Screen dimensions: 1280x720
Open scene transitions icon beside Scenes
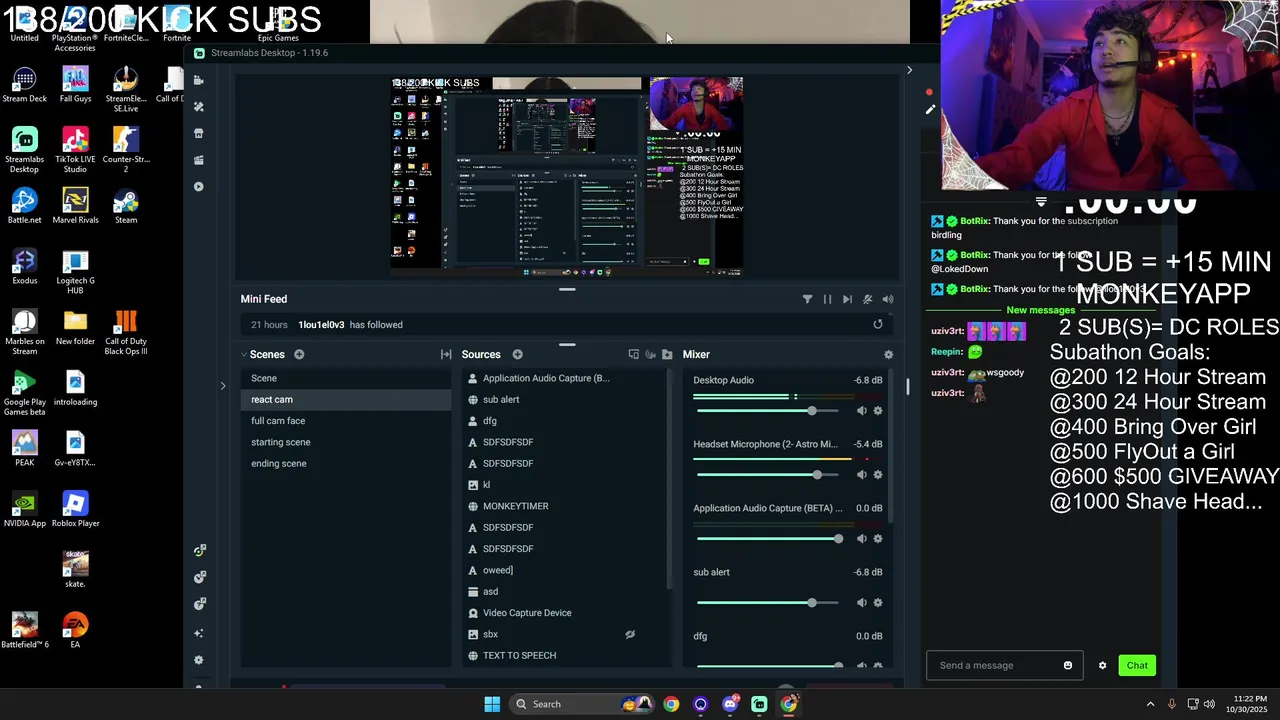click(x=446, y=354)
